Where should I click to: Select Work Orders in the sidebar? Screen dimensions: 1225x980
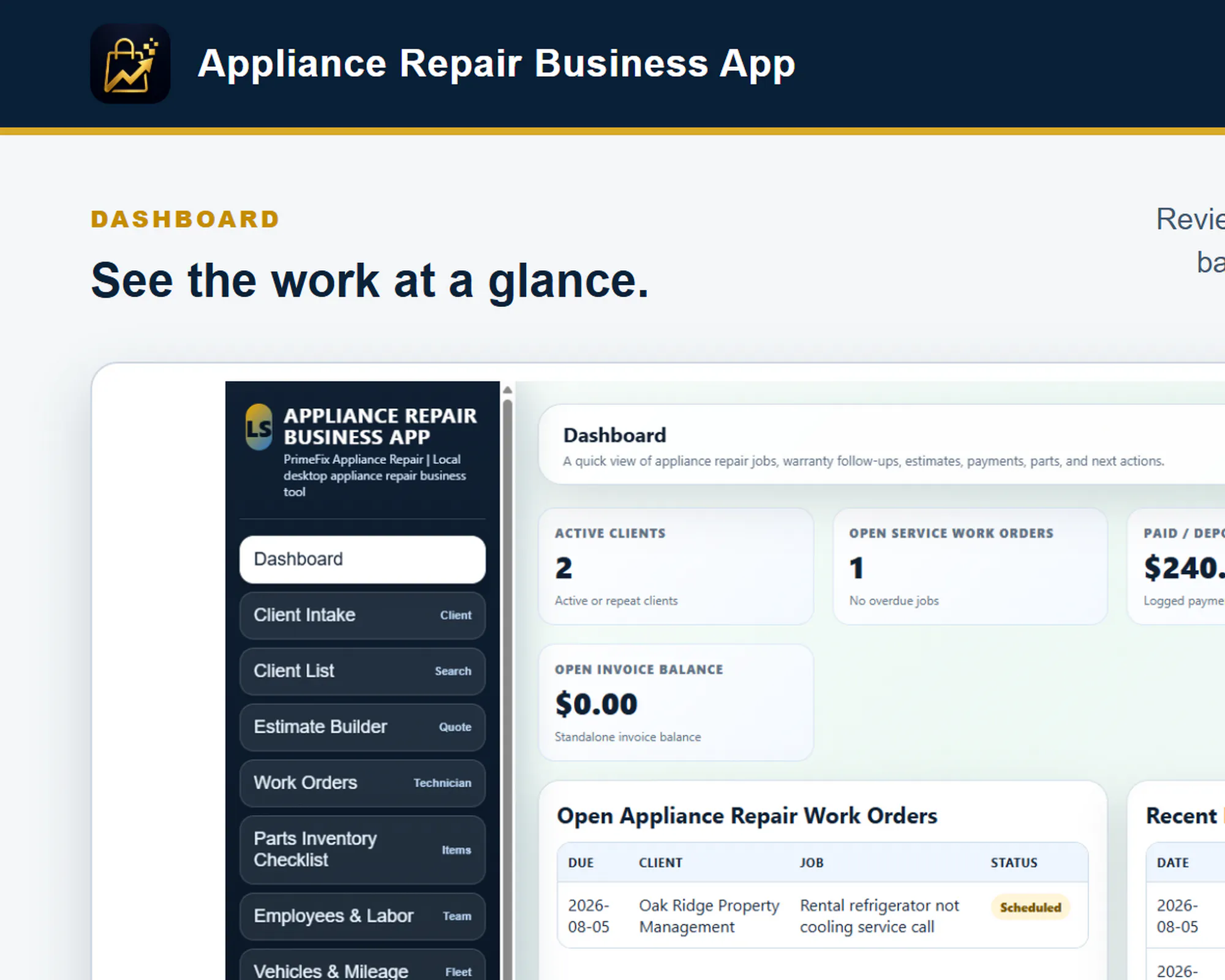[363, 783]
